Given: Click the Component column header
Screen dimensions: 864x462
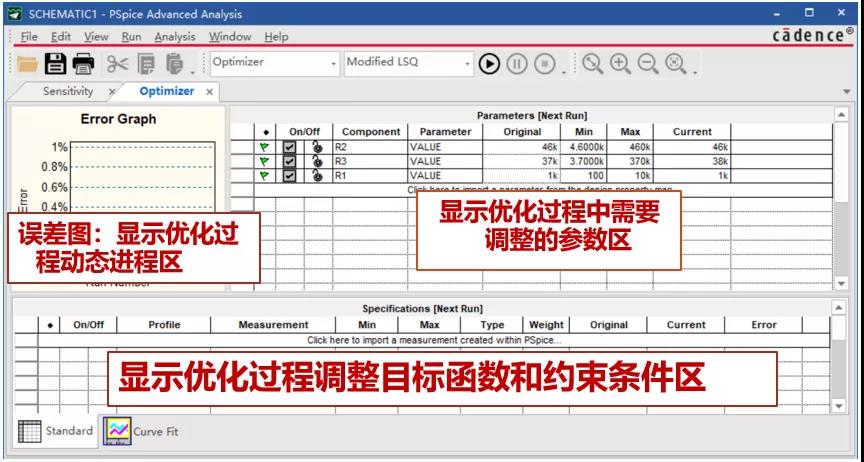Looking at the screenshot, I should point(370,132).
